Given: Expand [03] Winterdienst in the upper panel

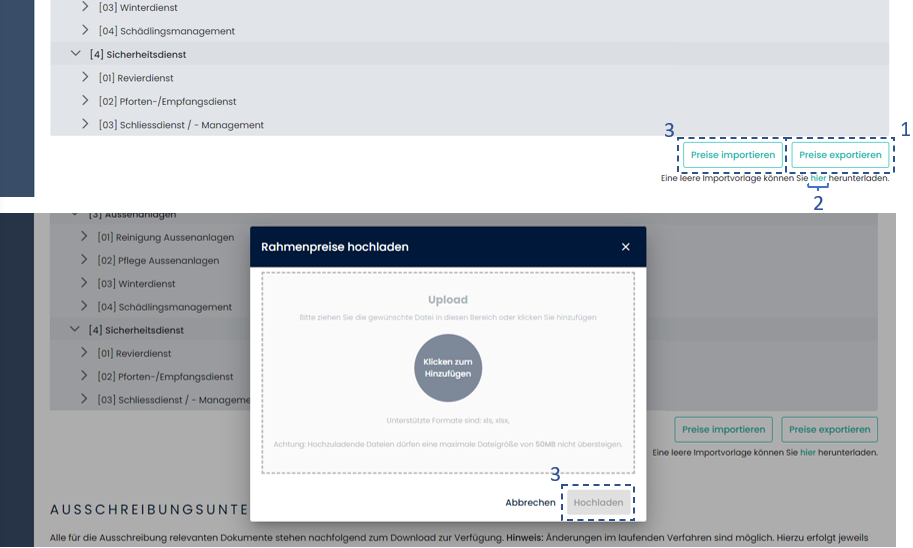Looking at the screenshot, I should click(x=85, y=7).
